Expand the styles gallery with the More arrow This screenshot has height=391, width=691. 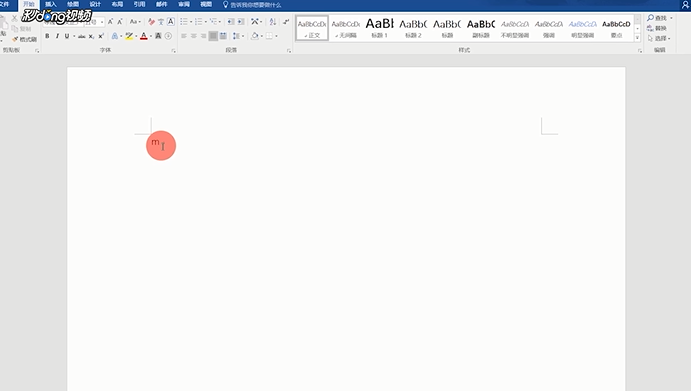[637, 38]
